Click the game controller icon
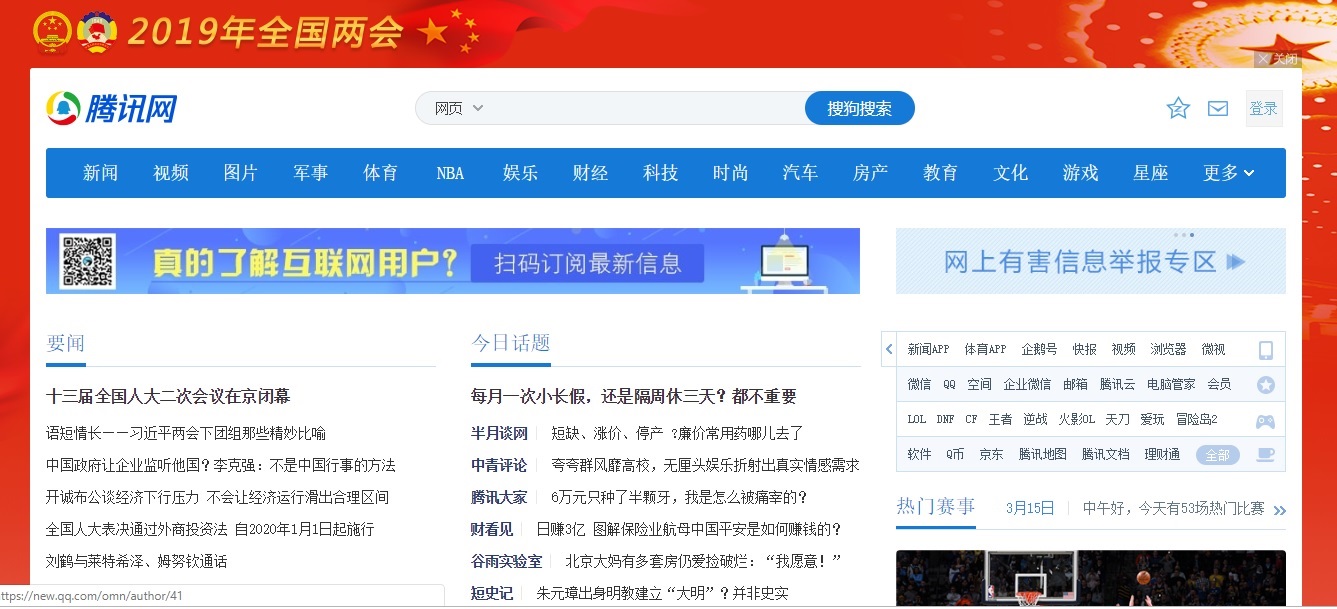1337x609 pixels. click(1266, 421)
